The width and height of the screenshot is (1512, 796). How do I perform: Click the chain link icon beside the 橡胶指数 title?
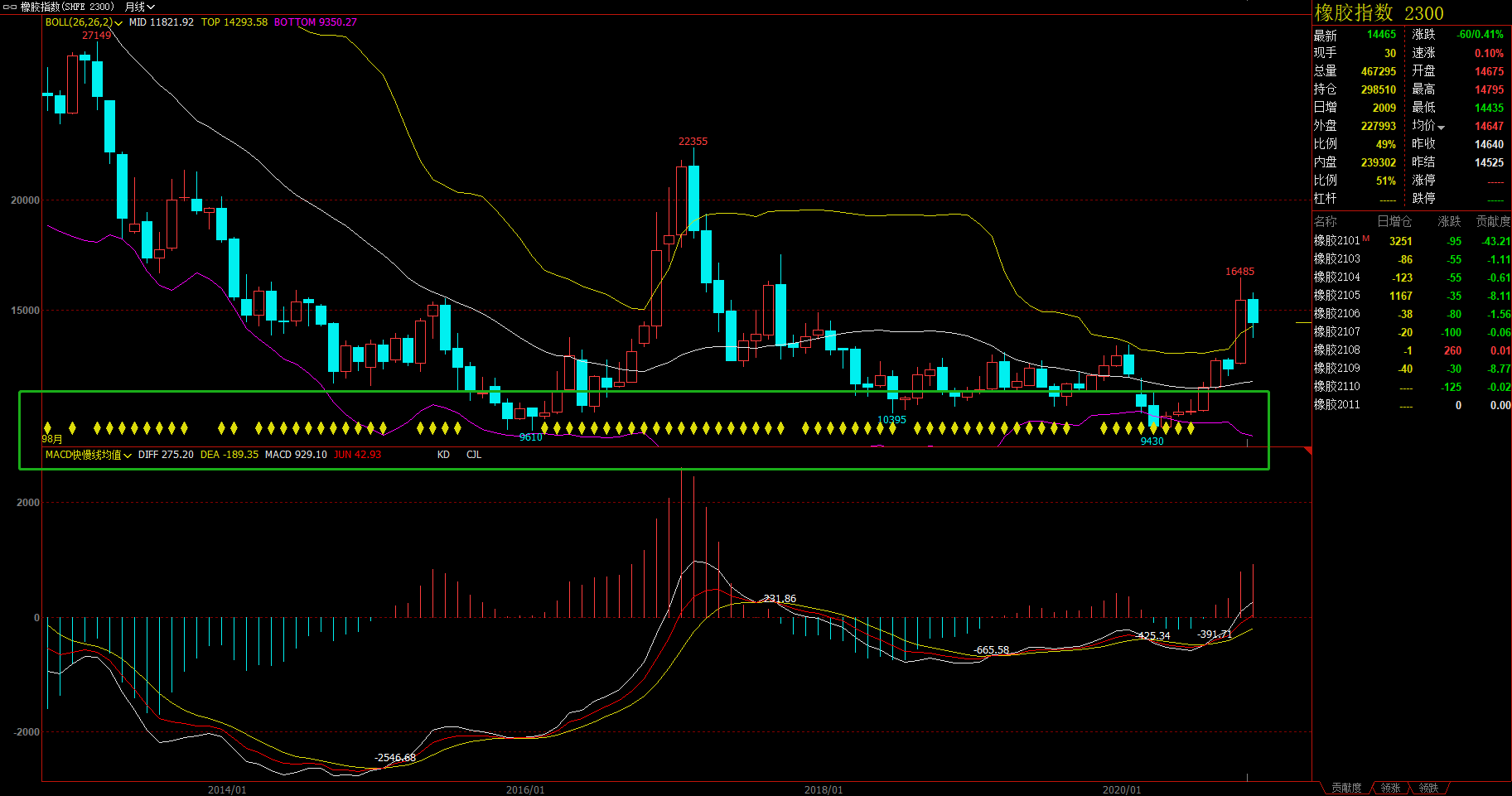click(x=10, y=7)
